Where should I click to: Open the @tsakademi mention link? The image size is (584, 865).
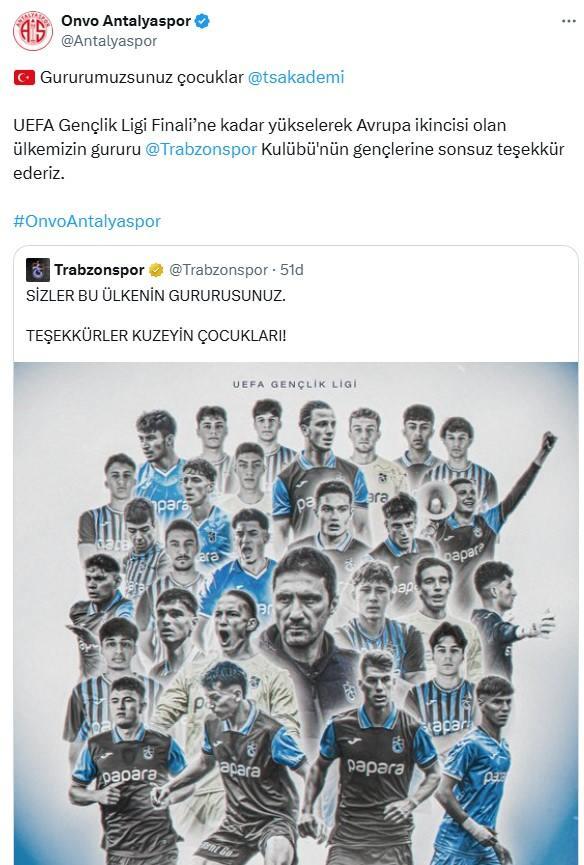click(x=296, y=77)
